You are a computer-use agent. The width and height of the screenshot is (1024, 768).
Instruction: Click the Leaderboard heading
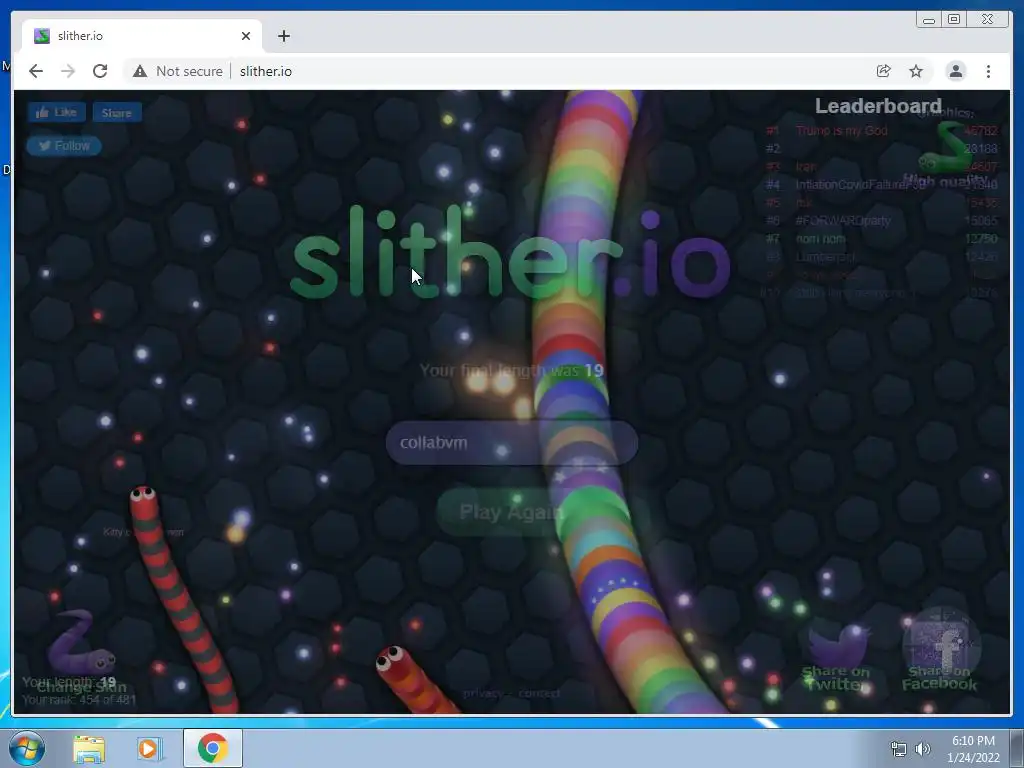[878, 106]
